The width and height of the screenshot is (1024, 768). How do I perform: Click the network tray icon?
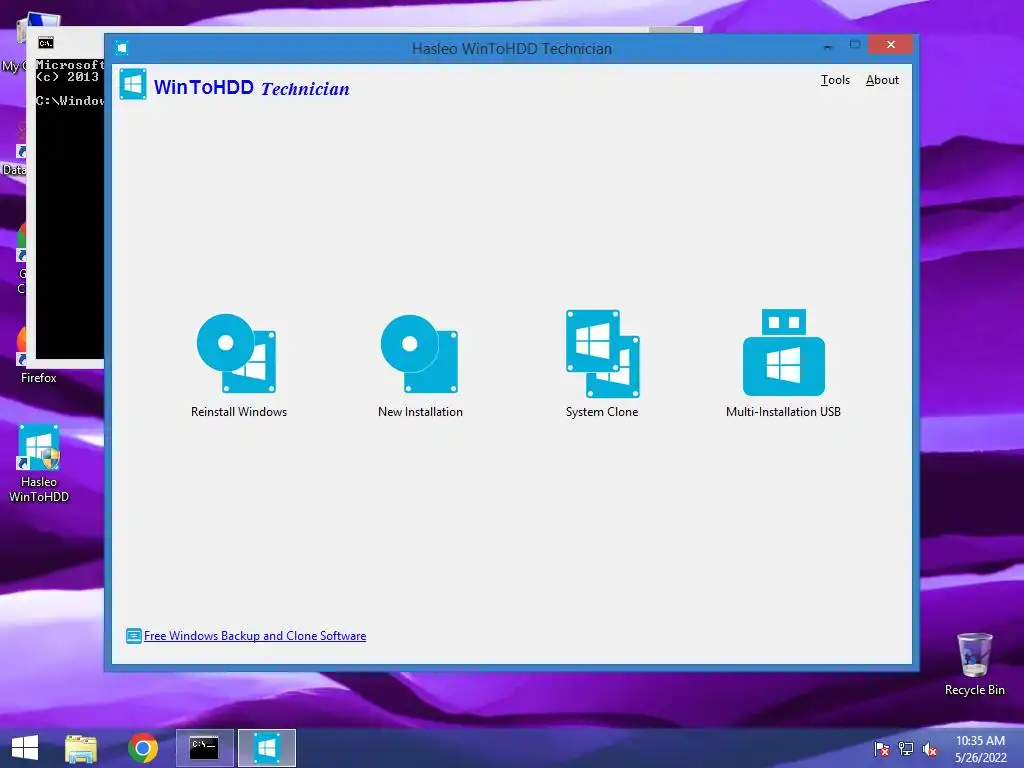[x=906, y=749]
